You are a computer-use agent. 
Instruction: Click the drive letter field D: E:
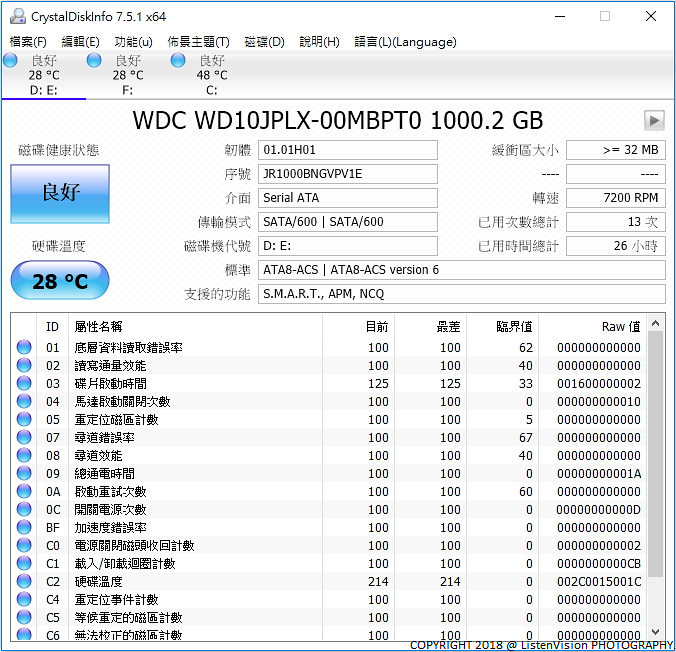tap(347, 246)
